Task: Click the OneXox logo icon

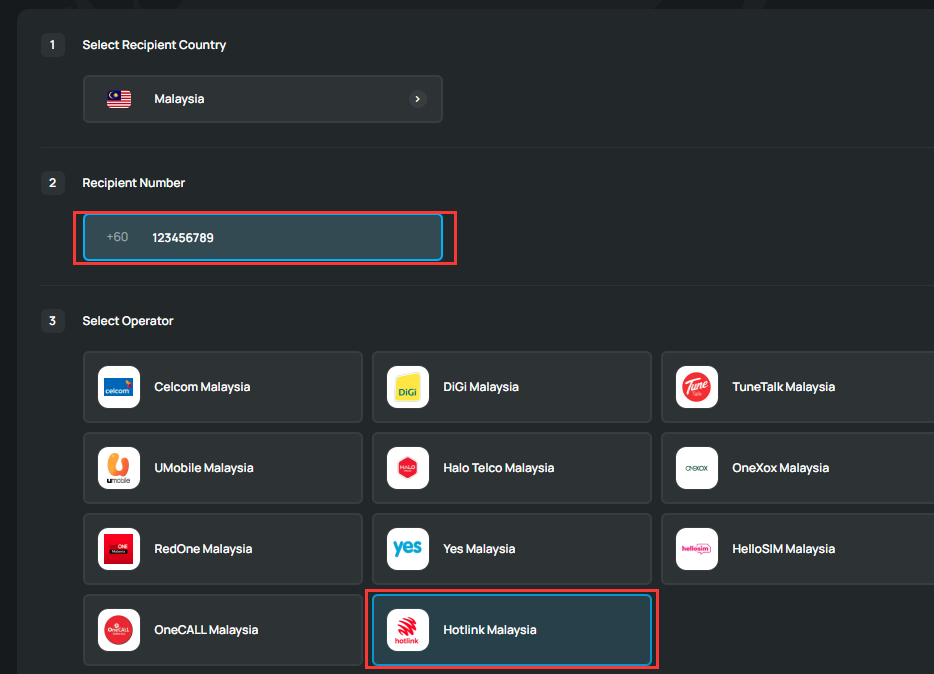Action: (697, 468)
